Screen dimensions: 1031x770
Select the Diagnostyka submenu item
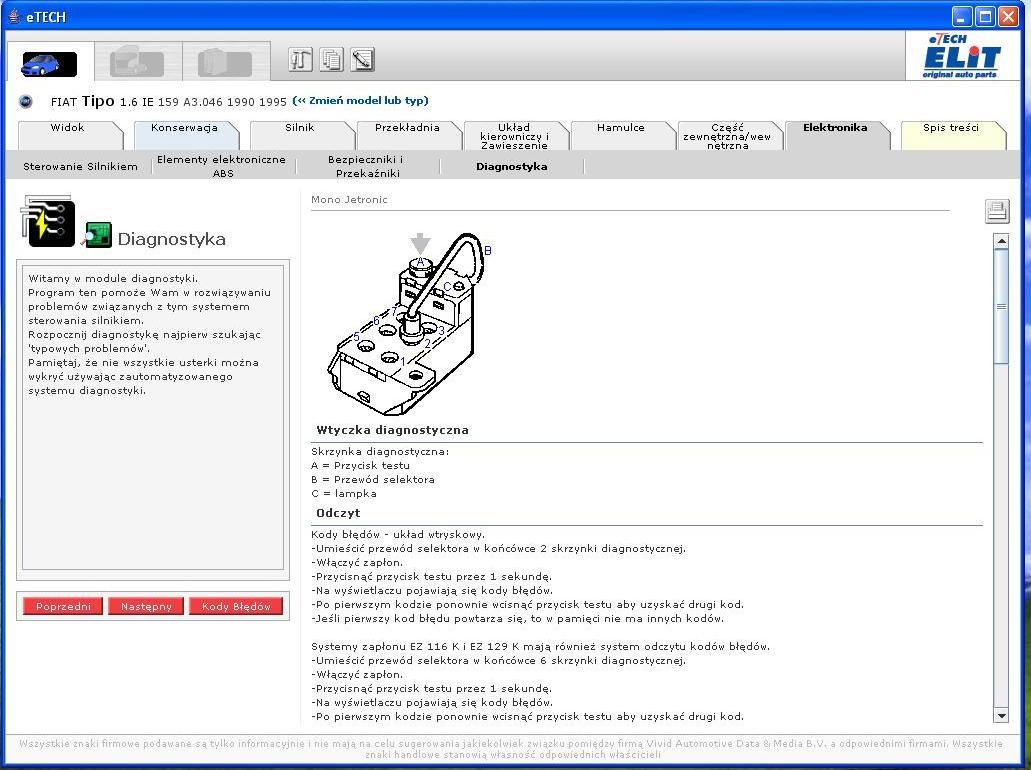point(512,166)
